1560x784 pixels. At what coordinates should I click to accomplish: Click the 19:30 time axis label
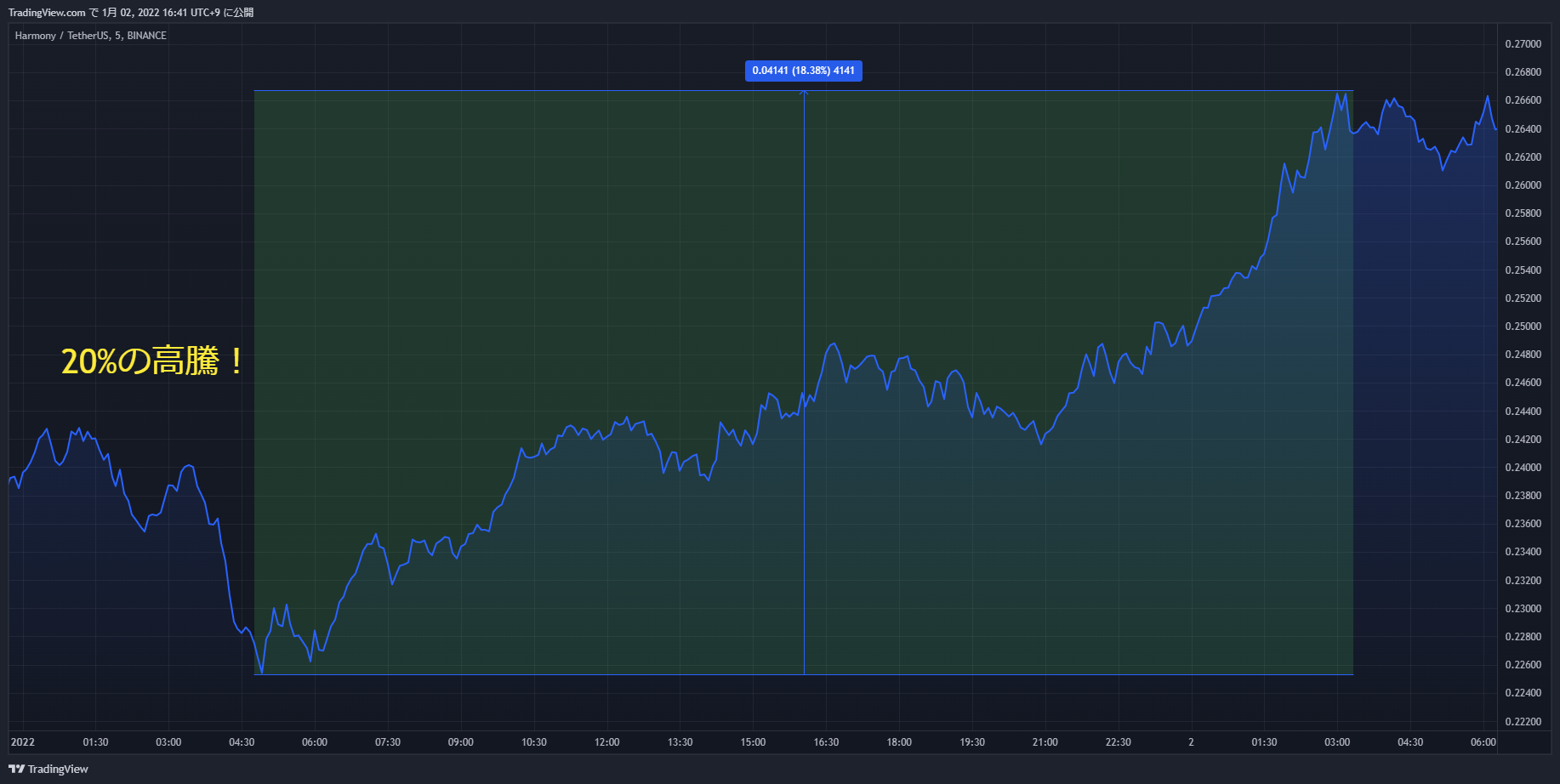972,742
